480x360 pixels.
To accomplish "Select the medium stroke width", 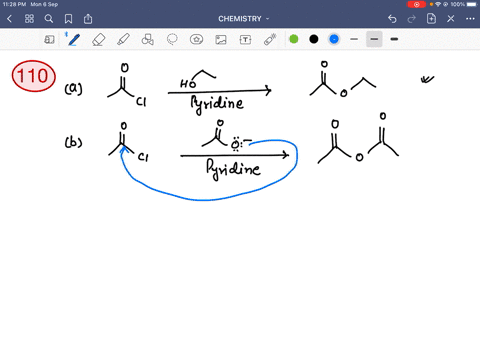I will point(374,39).
